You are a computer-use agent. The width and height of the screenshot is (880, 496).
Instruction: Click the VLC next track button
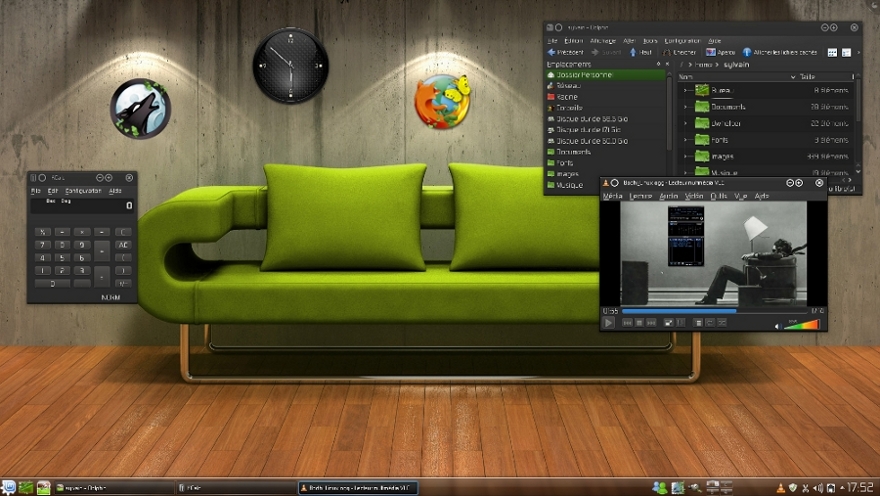tap(651, 323)
